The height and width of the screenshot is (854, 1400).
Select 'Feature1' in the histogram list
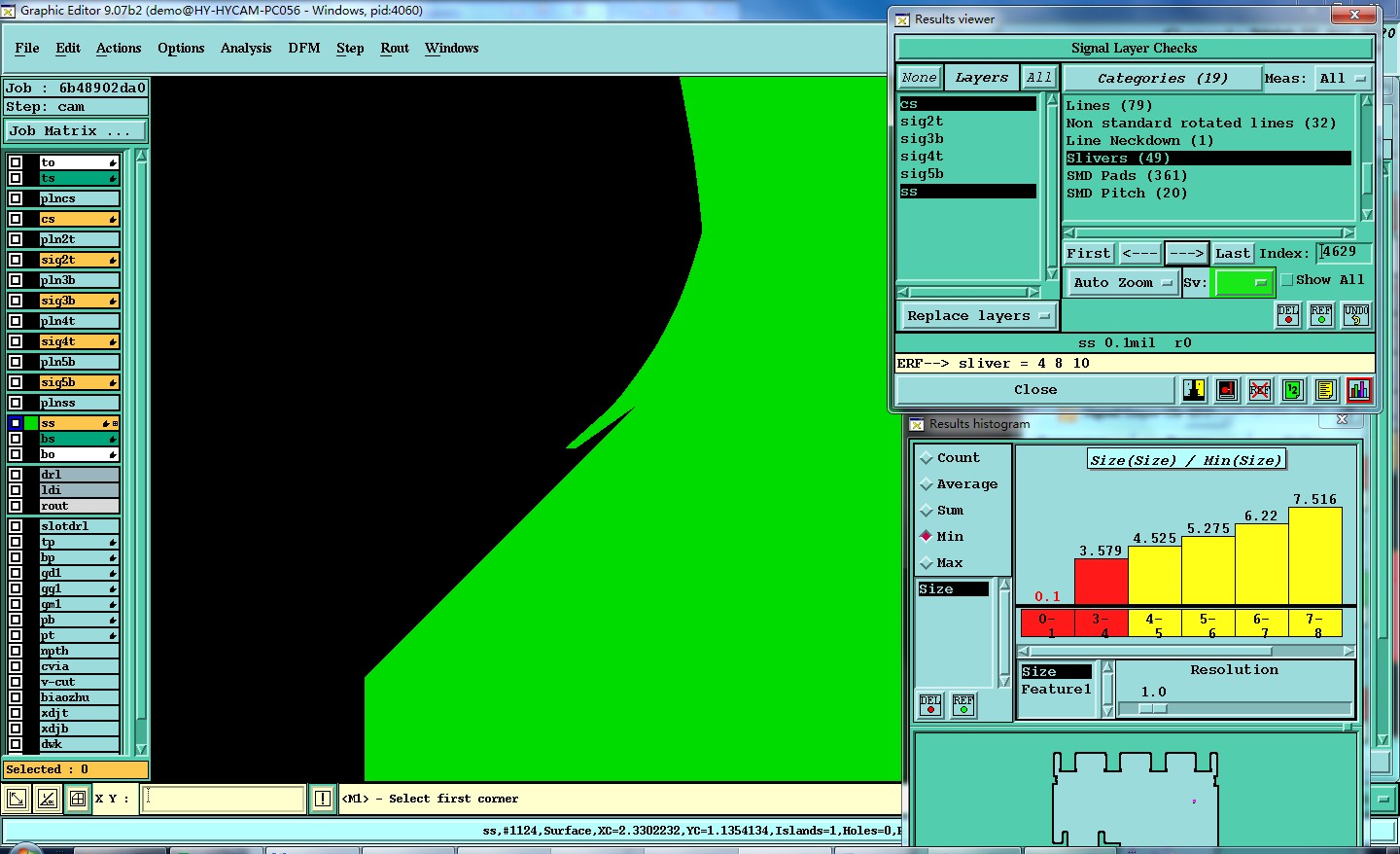pyautogui.click(x=1056, y=690)
